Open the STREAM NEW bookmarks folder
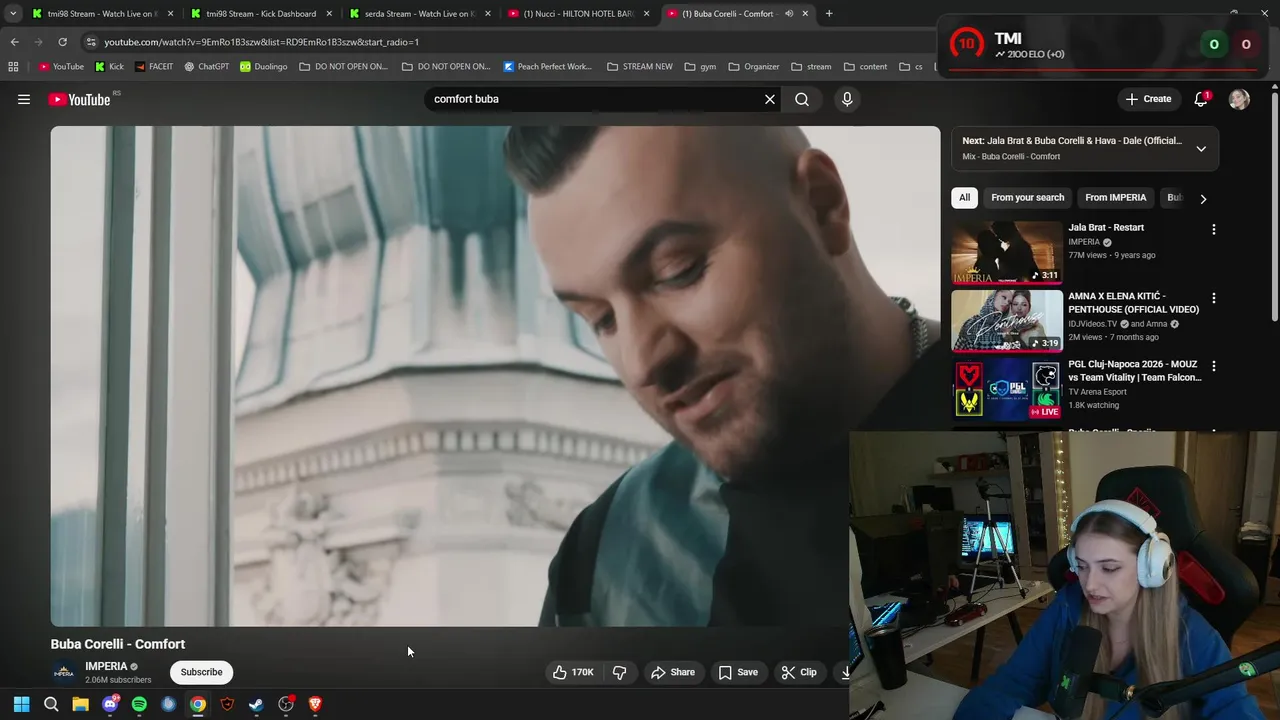The width and height of the screenshot is (1280, 720). (639, 67)
